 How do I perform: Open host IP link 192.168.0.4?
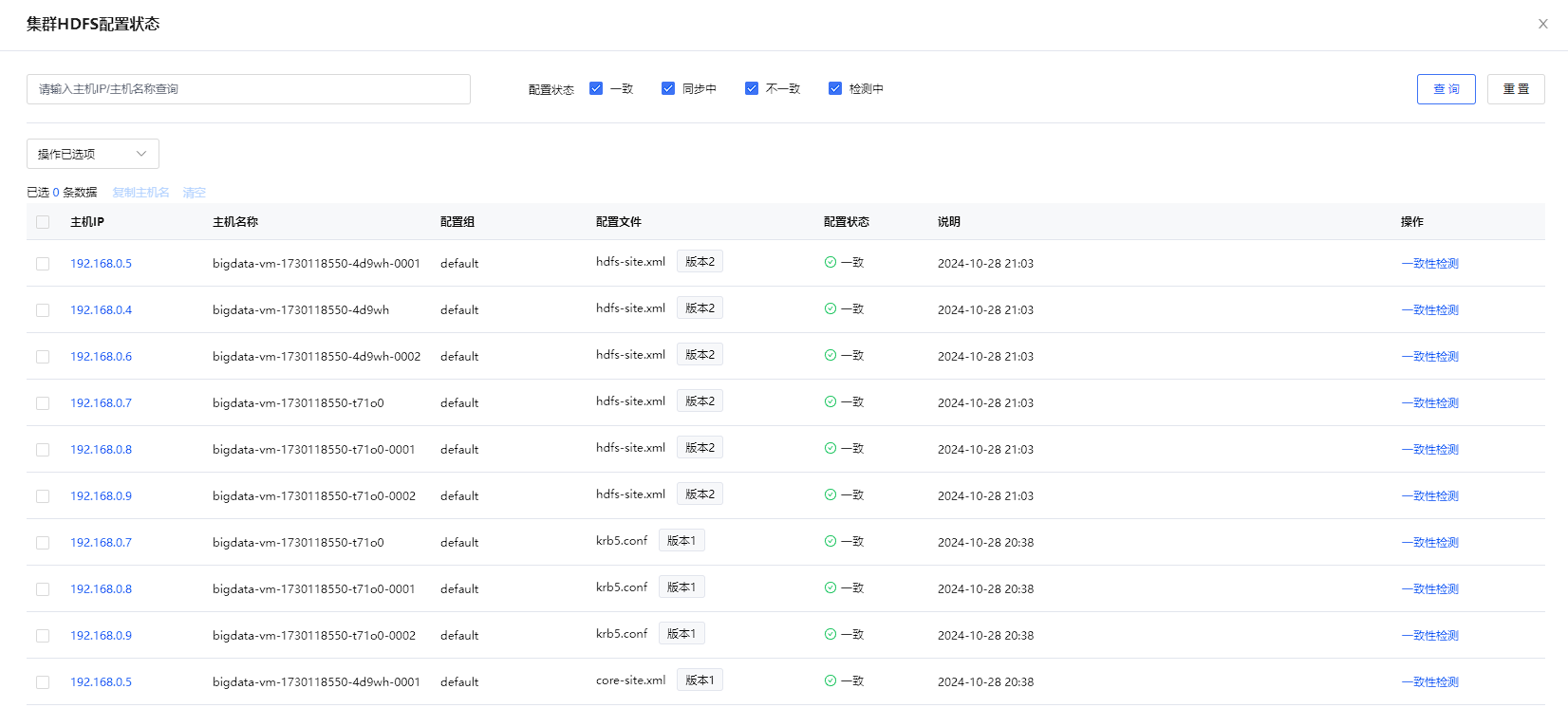pyautogui.click(x=101, y=310)
